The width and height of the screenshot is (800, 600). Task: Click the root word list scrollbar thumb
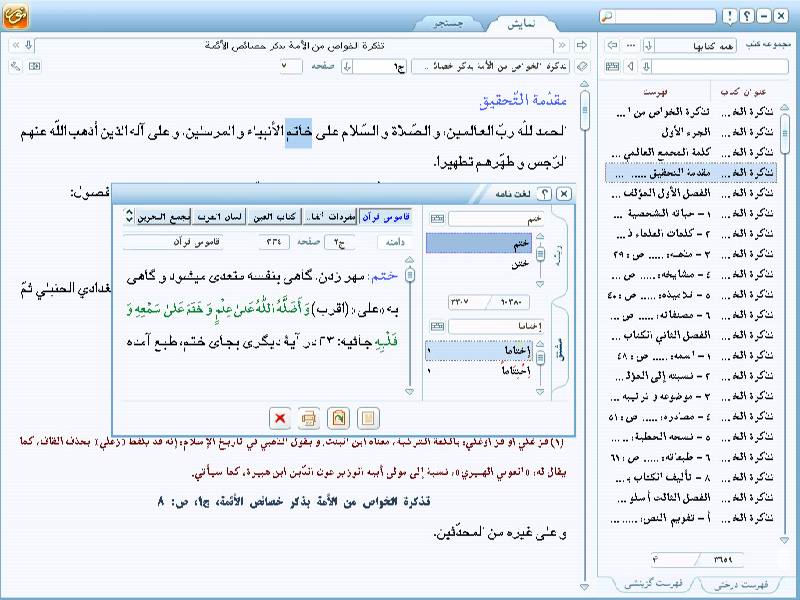coord(540,254)
